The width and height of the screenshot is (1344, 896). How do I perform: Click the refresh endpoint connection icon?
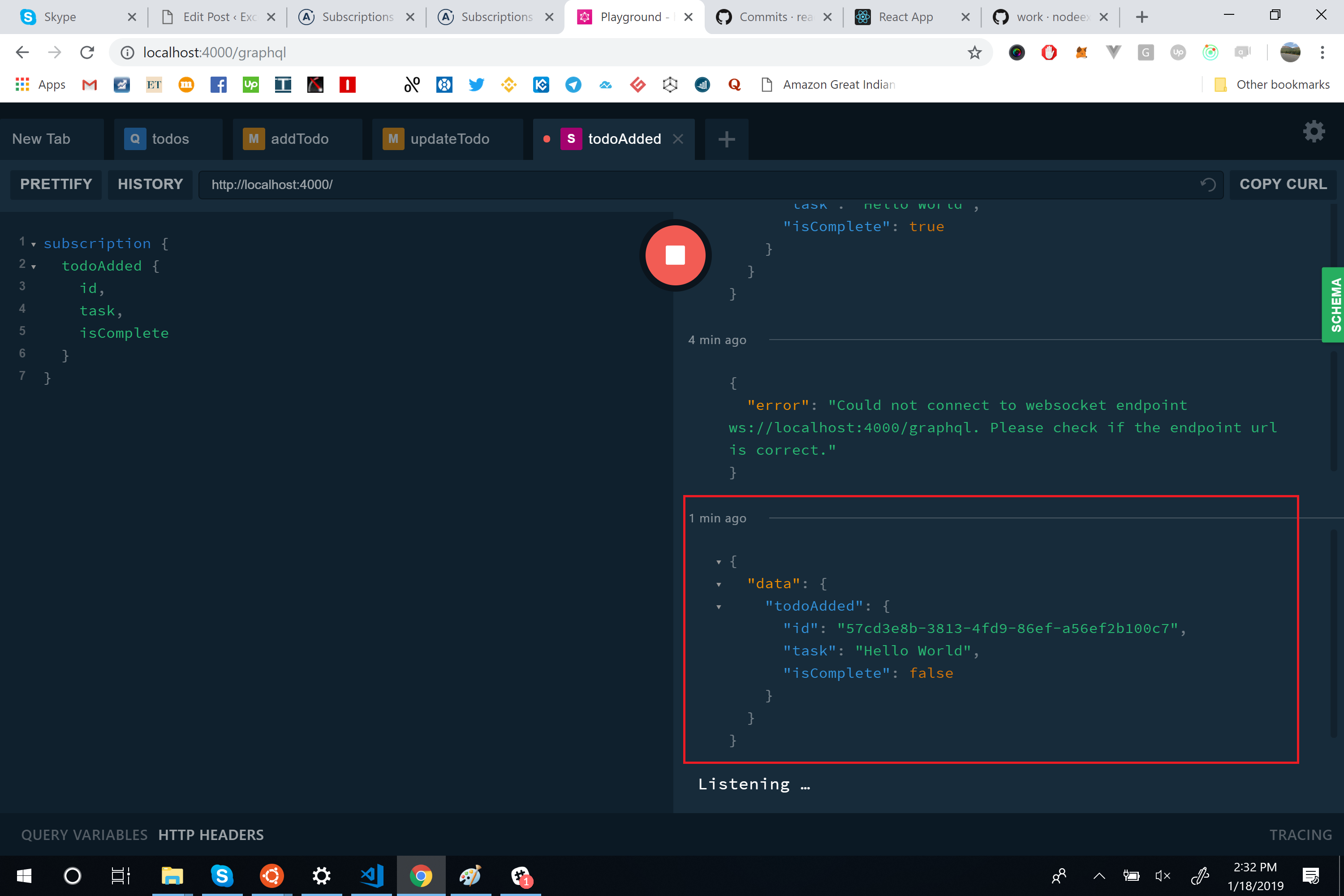coord(1209,184)
